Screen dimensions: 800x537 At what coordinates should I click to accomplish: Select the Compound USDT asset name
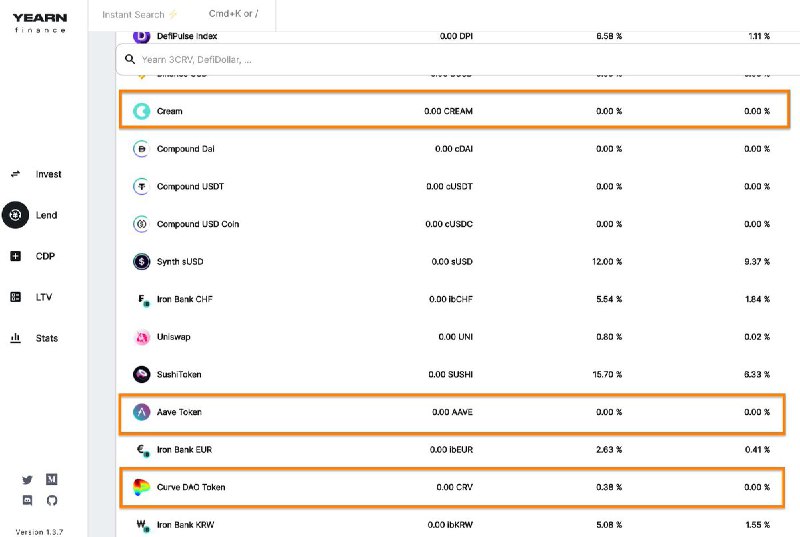click(x=190, y=186)
